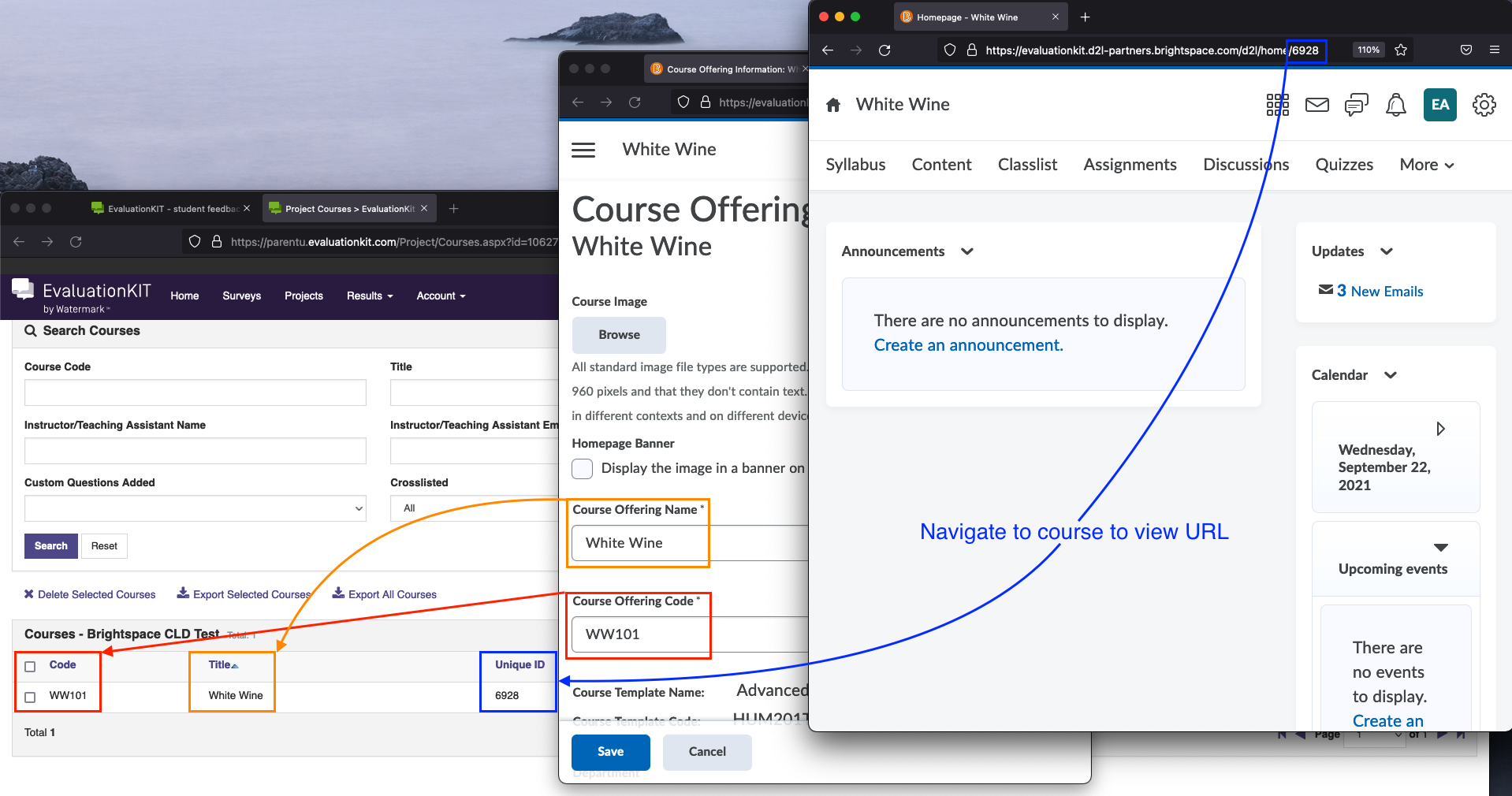Switch to EvaluationKIT - student feedback tab
Image resolution: width=1512 pixels, height=796 pixels.
(x=170, y=208)
